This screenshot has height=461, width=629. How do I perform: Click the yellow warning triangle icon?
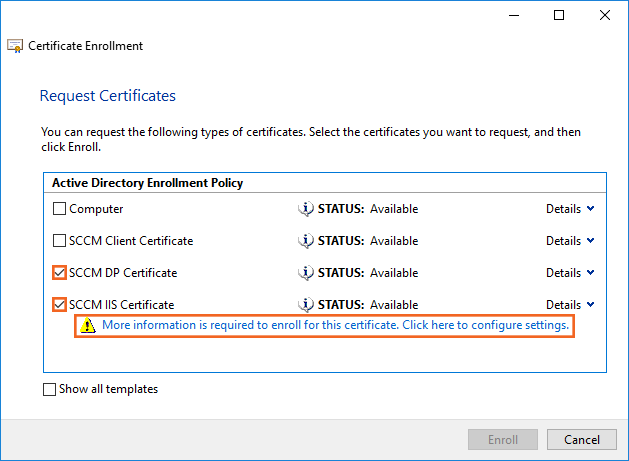point(89,326)
